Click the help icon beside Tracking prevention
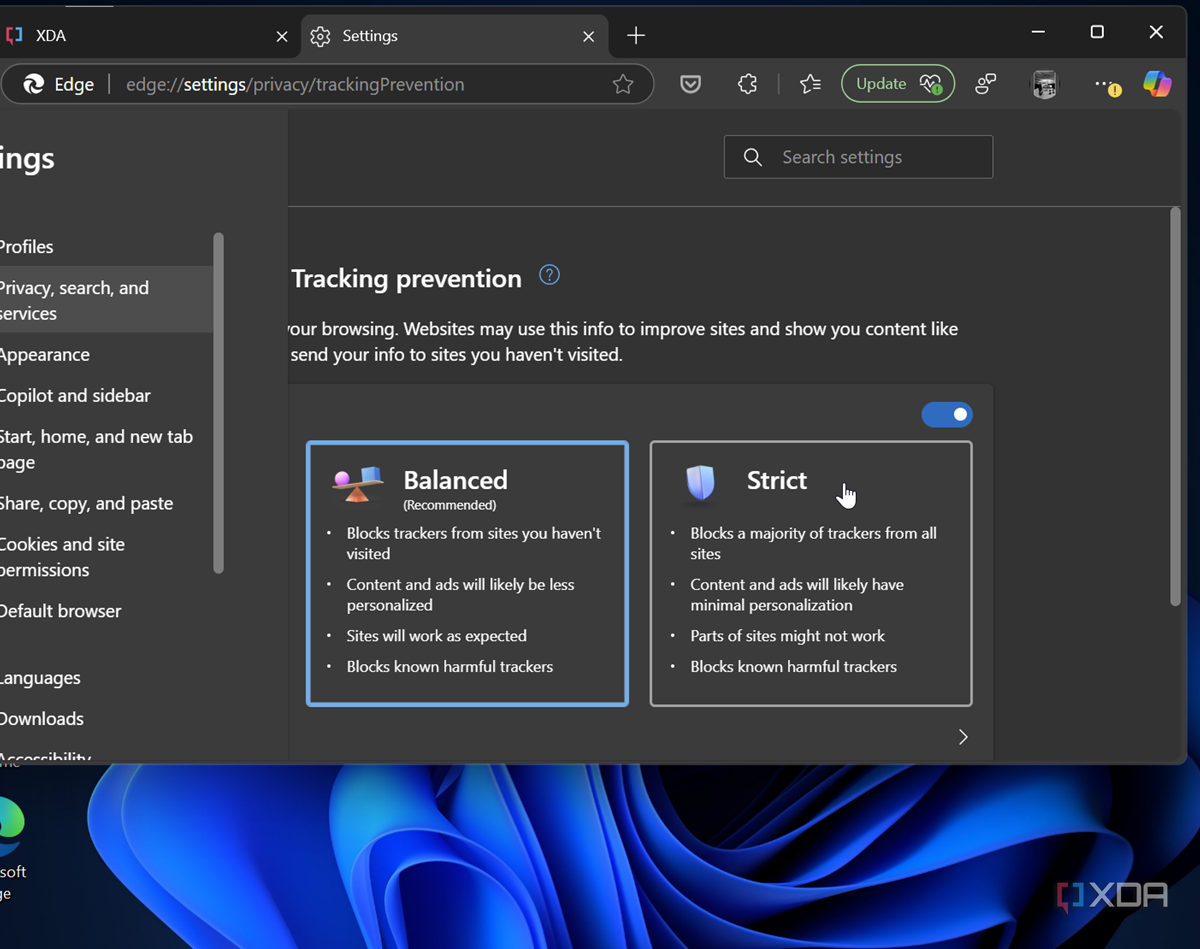Image resolution: width=1200 pixels, height=949 pixels. 549,276
